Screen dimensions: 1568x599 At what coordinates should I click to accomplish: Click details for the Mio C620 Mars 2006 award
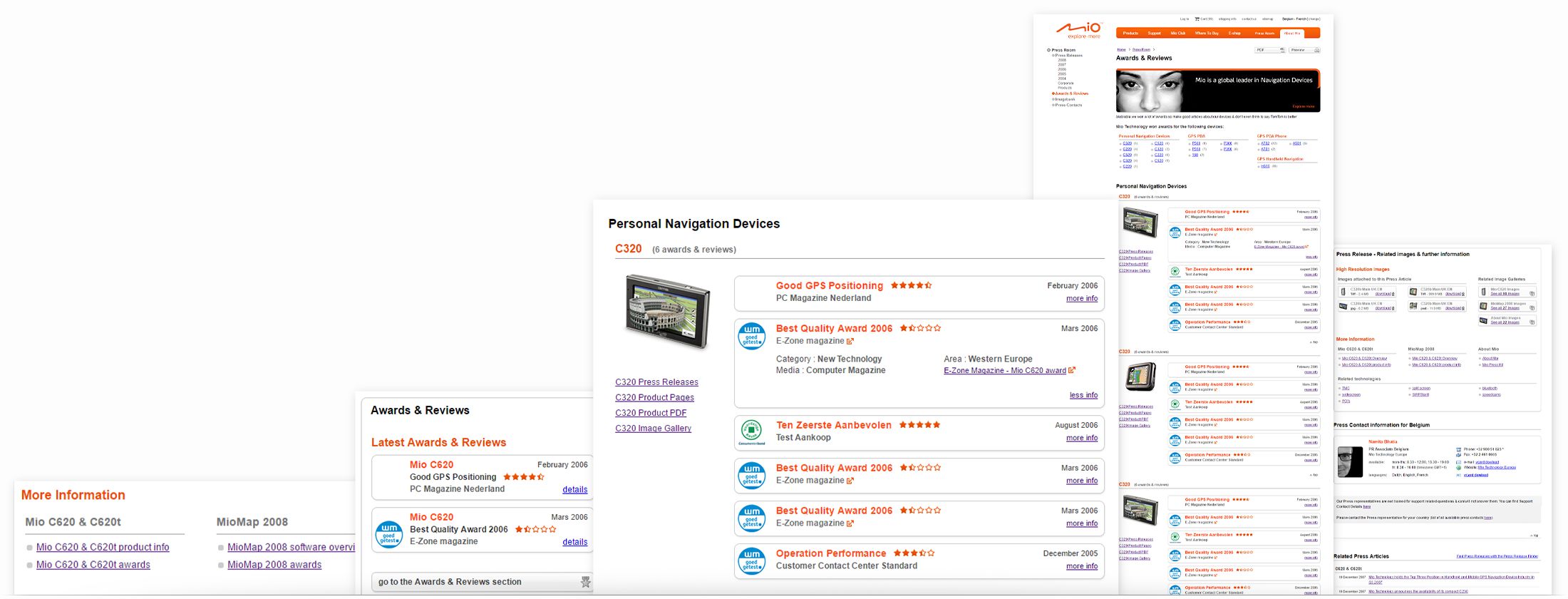click(574, 542)
